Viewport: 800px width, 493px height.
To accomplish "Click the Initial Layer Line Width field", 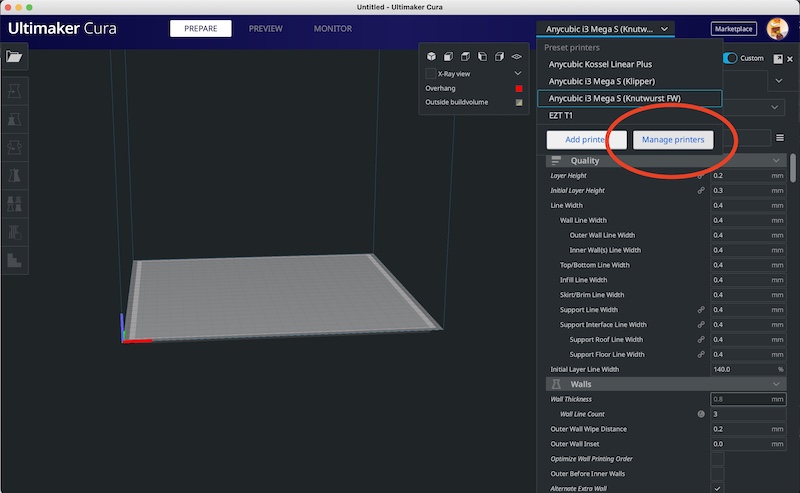I will (748, 369).
